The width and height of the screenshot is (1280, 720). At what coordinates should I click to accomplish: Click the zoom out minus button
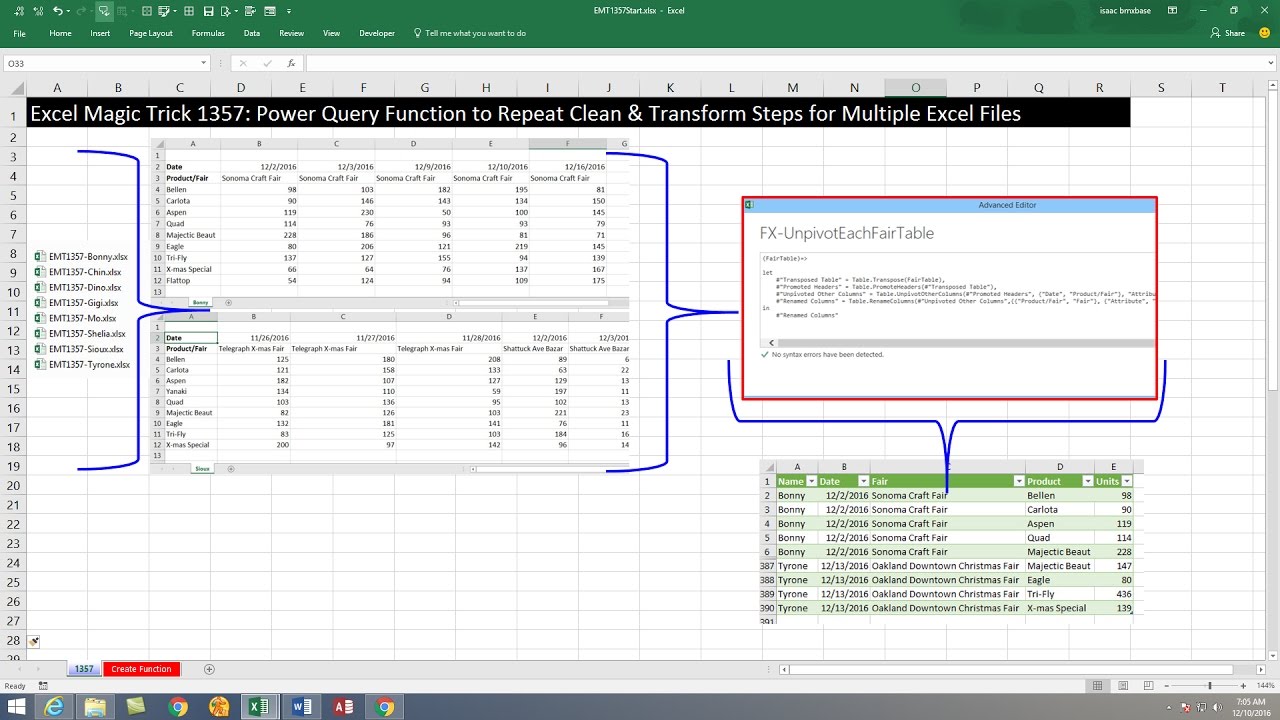point(1167,686)
